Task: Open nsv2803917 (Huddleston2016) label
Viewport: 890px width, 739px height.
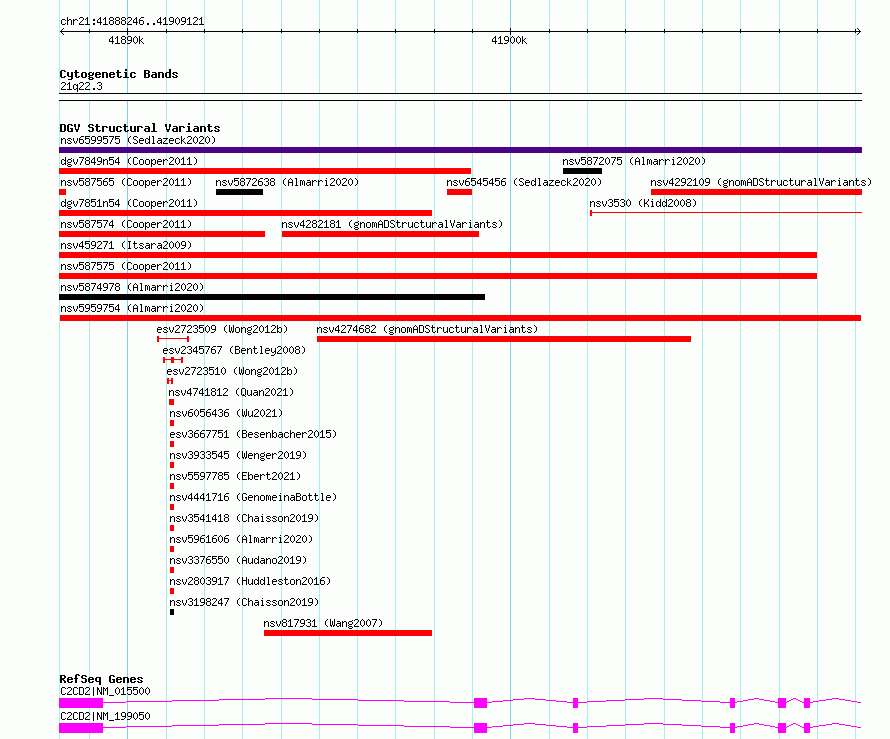Action: 250,581
